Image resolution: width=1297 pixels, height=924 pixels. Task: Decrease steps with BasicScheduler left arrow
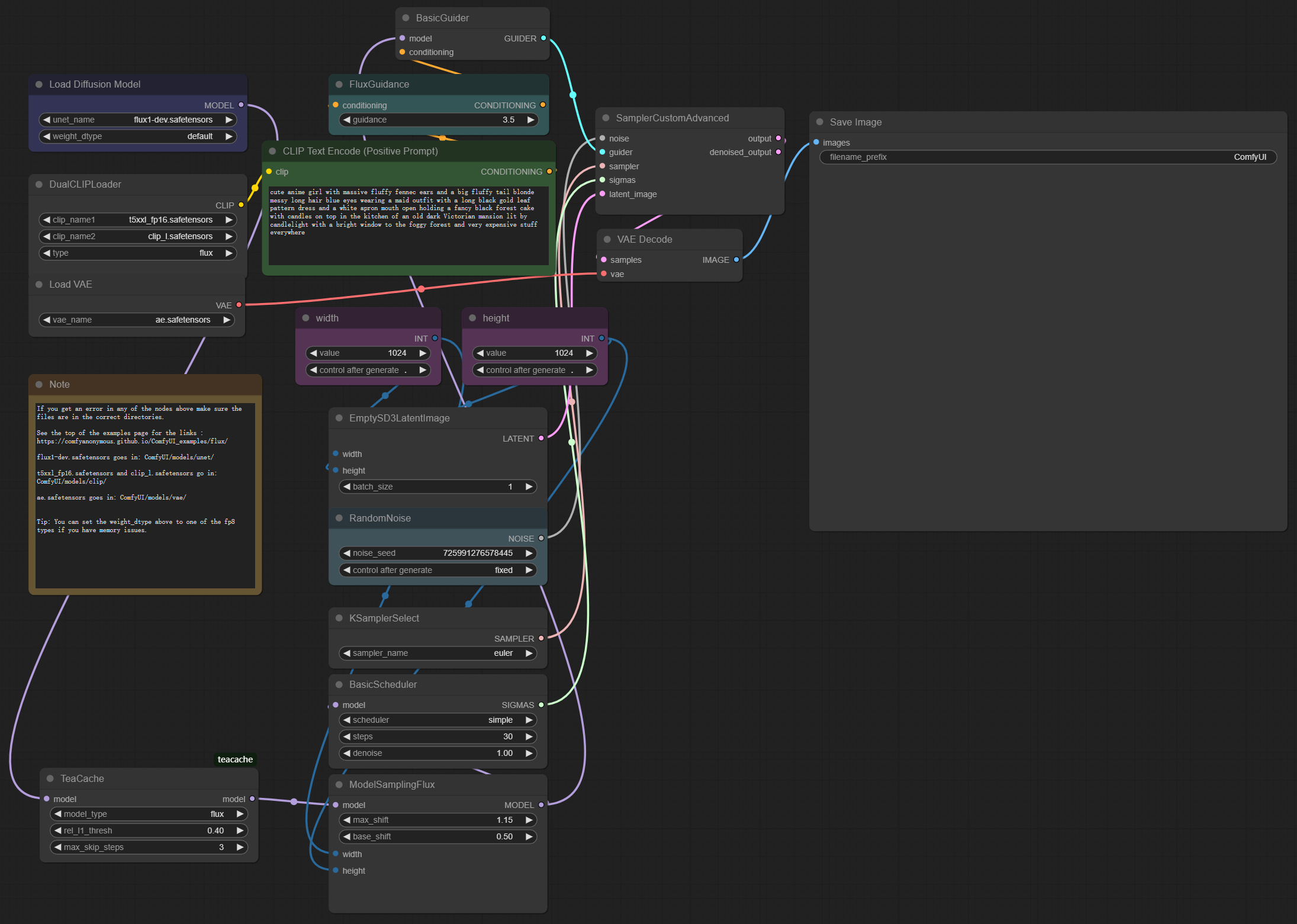coord(347,736)
